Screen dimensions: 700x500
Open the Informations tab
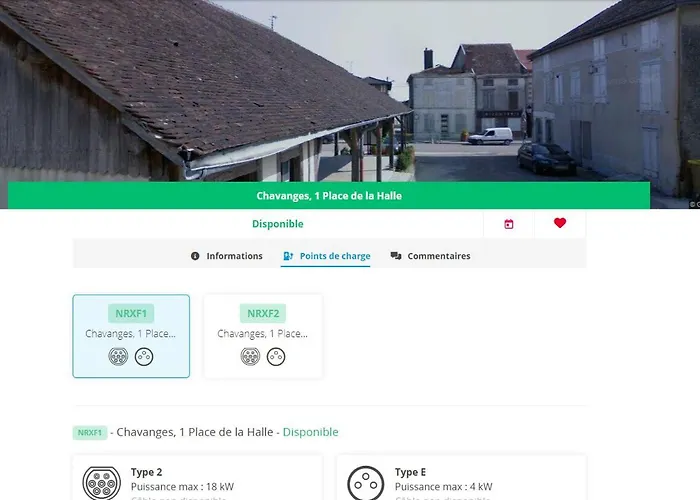tap(227, 256)
